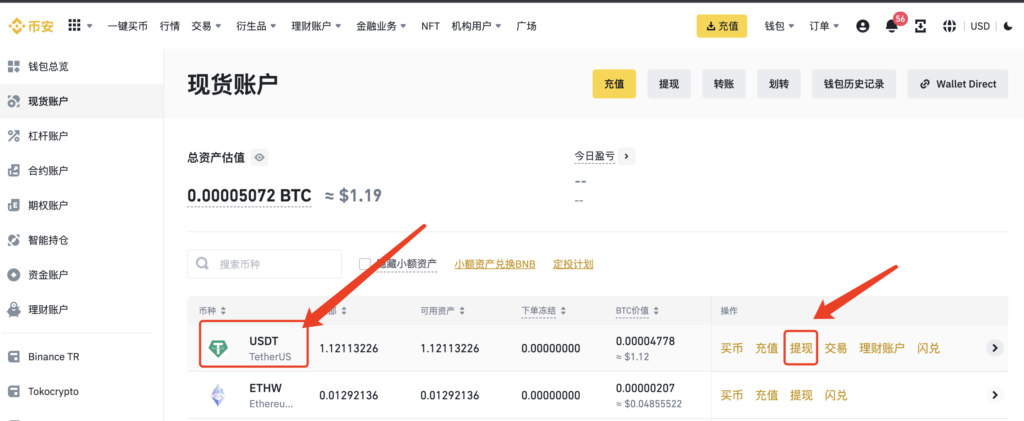Click the earn account sidebar icon

(14, 309)
